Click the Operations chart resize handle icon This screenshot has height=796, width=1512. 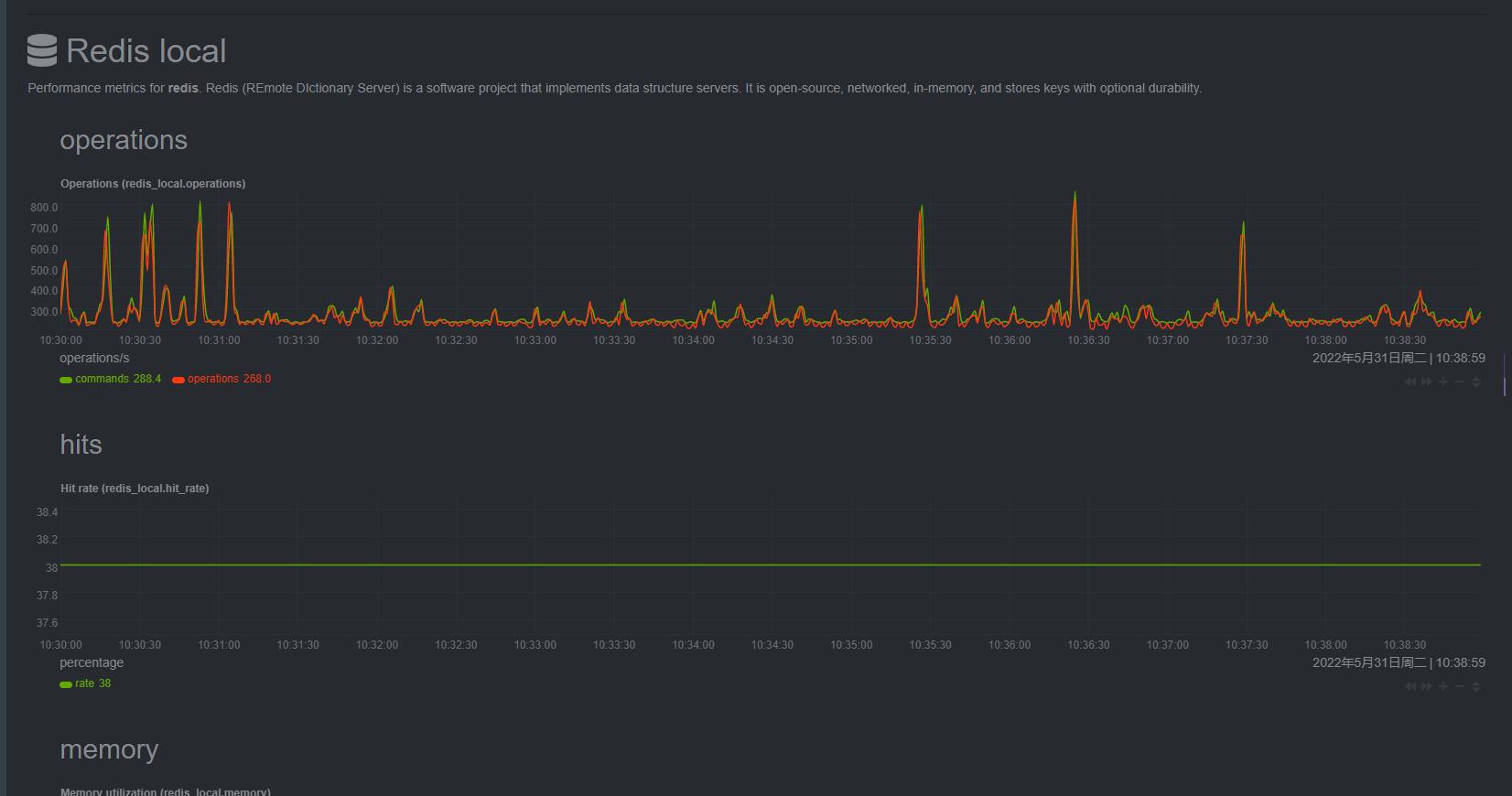point(1476,382)
